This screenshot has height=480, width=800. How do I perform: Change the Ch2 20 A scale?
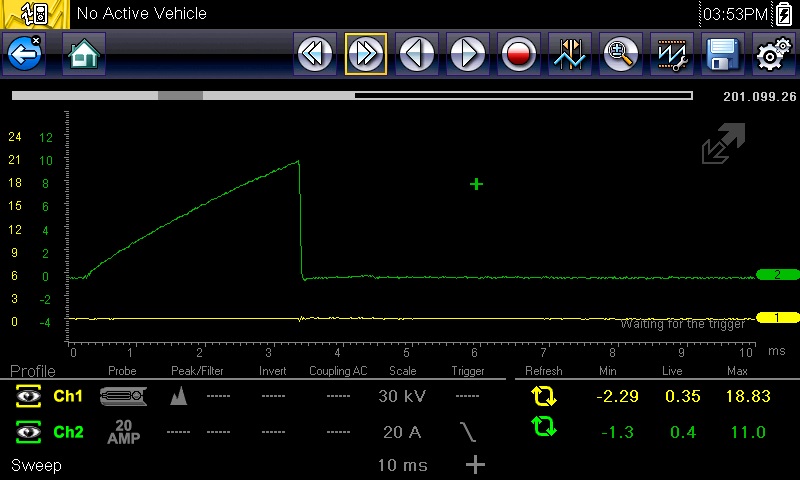point(402,432)
